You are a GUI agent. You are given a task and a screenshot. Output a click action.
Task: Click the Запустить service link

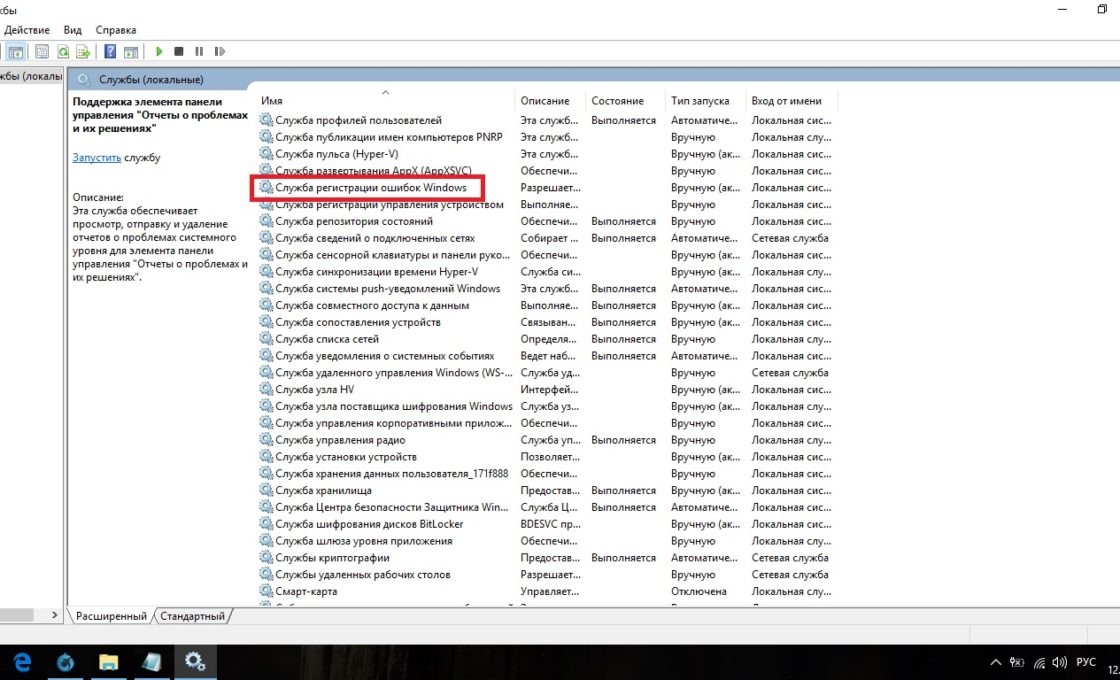point(96,157)
